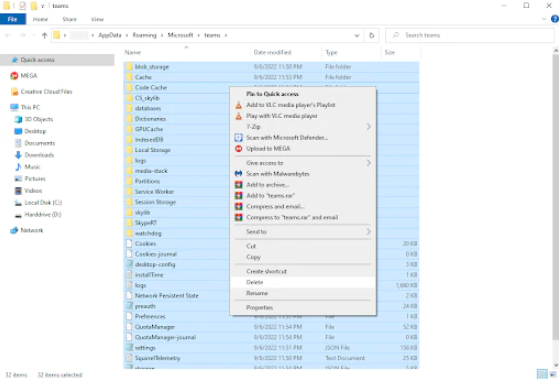559x379 pixels.
Task: Open the Quick Access Toolbar dropdown arrow
Action: (42, 6)
